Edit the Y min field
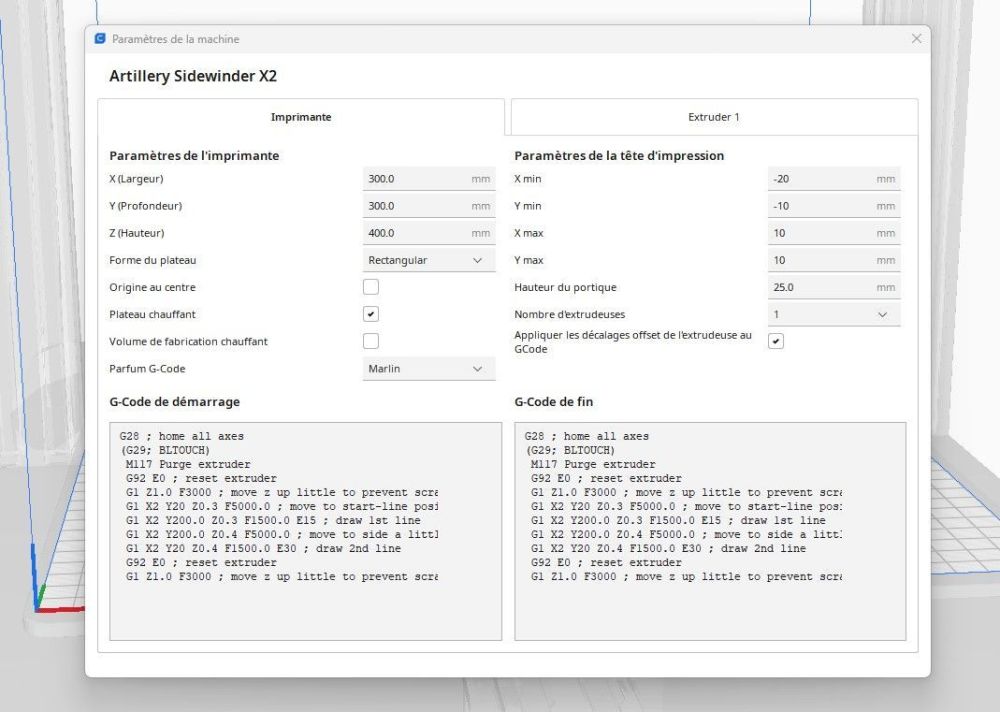Viewport: 1000px width, 712px height. click(x=834, y=206)
